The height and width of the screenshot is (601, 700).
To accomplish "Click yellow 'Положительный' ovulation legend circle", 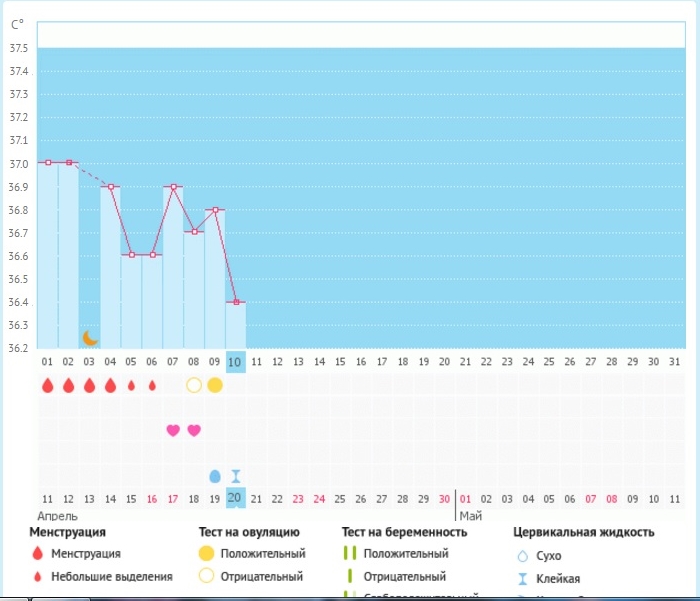I will point(207,553).
